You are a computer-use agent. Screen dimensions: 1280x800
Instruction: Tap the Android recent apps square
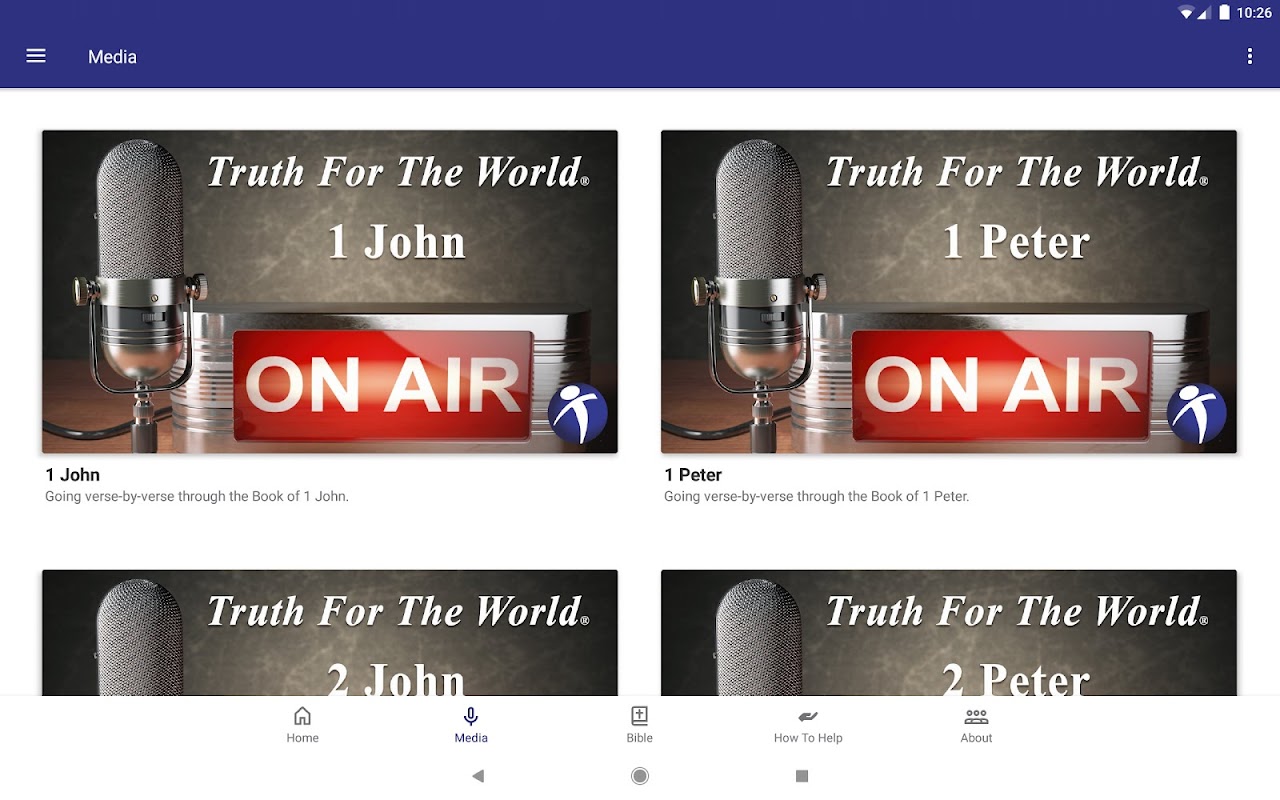pyautogui.click(x=801, y=776)
